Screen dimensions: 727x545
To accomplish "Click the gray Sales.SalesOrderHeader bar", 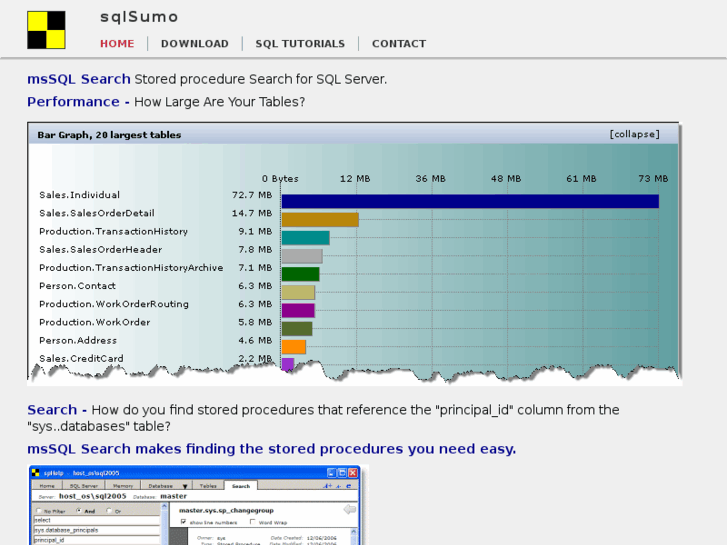I will coord(302,256).
